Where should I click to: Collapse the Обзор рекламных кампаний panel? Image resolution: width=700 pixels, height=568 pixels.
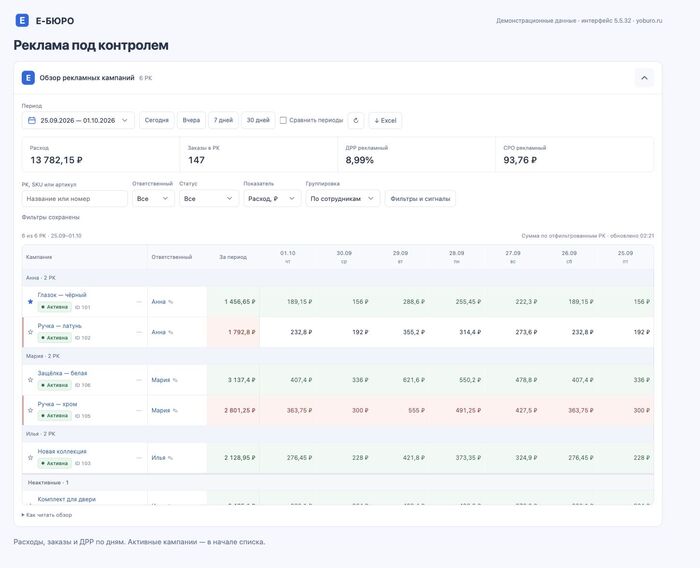tap(644, 78)
